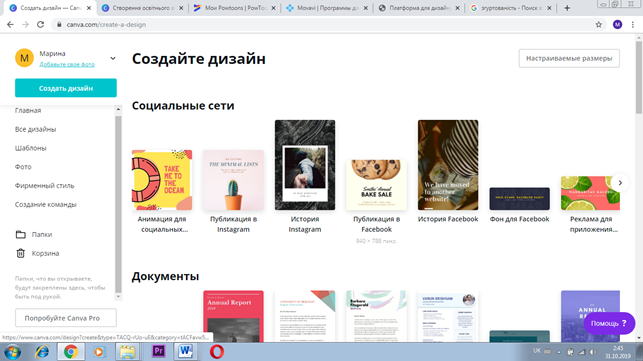Open a new browser tab with plus
The image size is (643, 361).
coord(567,8)
